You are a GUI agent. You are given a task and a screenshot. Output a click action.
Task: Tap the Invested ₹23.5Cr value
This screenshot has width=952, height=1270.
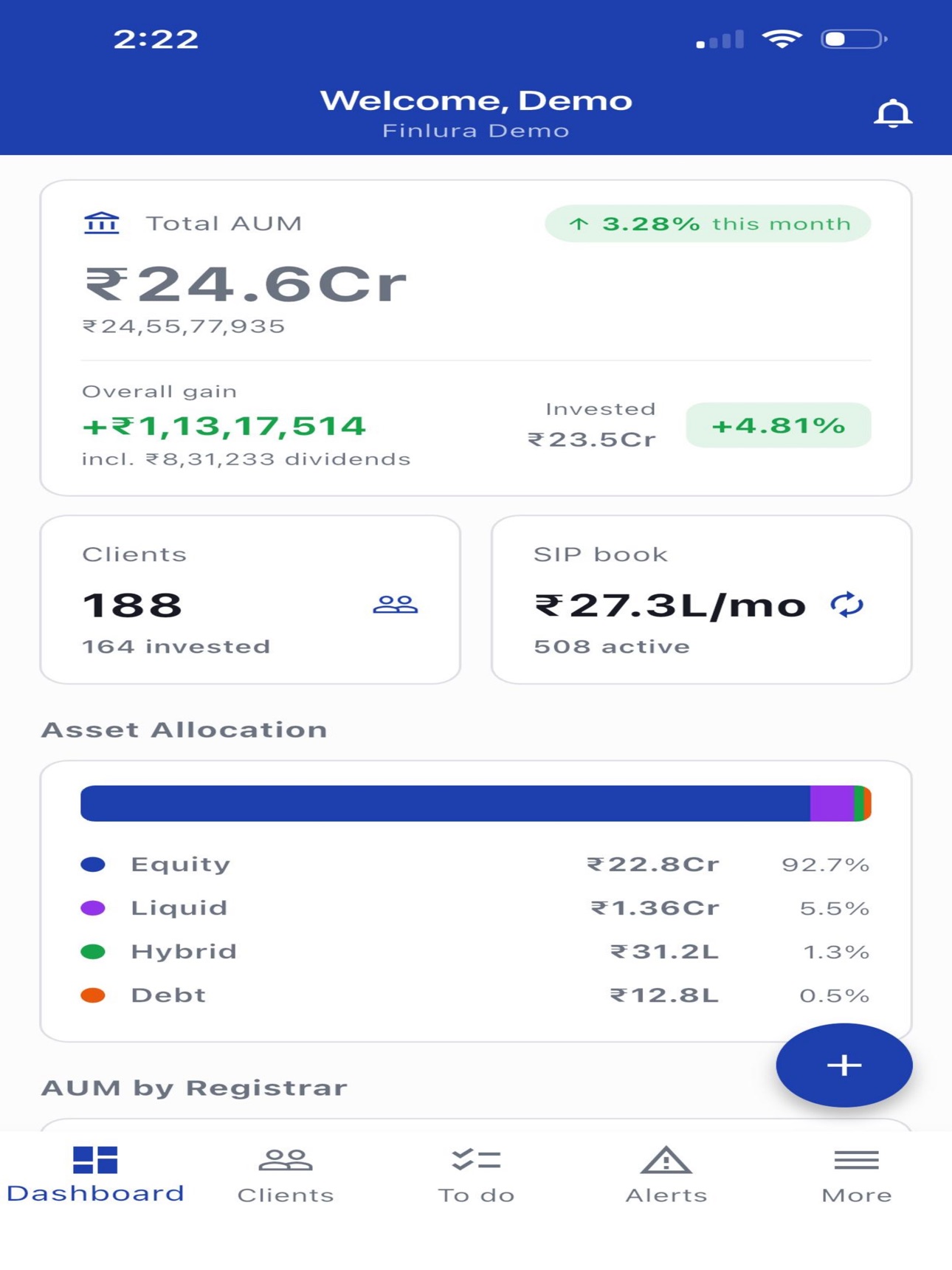point(592,439)
